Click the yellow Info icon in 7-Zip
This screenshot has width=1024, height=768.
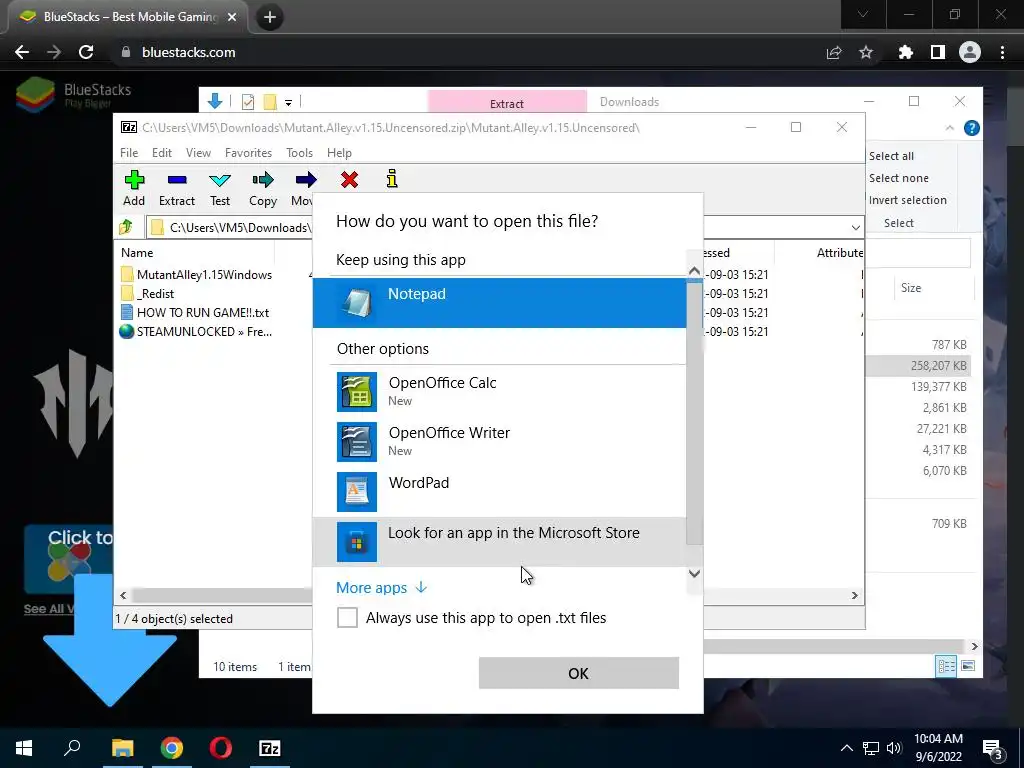[x=392, y=179]
